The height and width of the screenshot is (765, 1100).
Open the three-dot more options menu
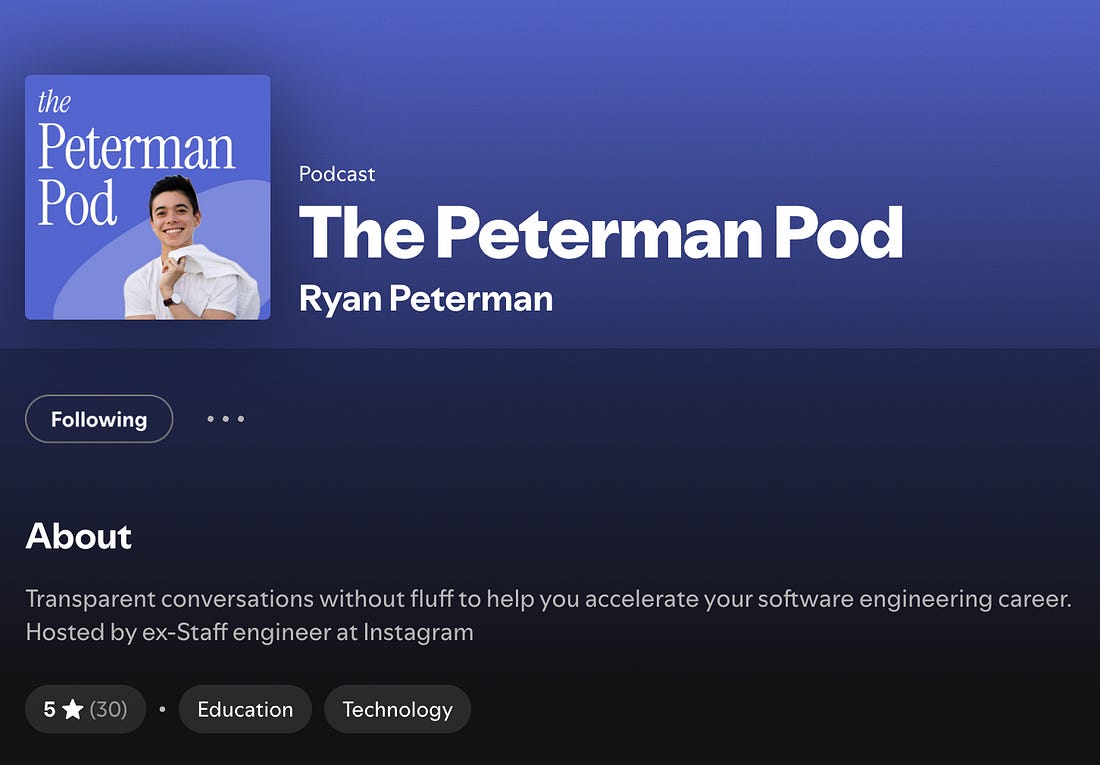click(225, 419)
